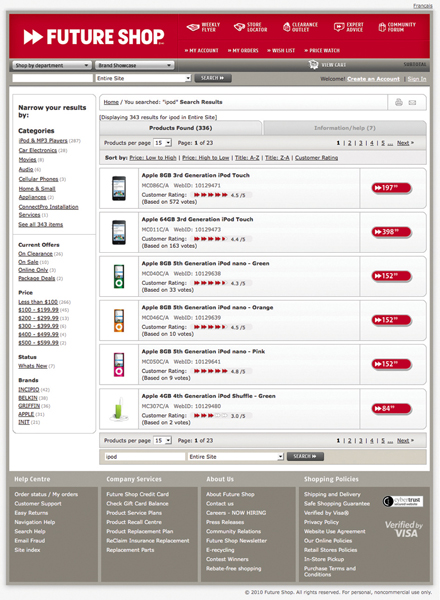
Task: Filter by On Clearance offers
Action: (35, 254)
